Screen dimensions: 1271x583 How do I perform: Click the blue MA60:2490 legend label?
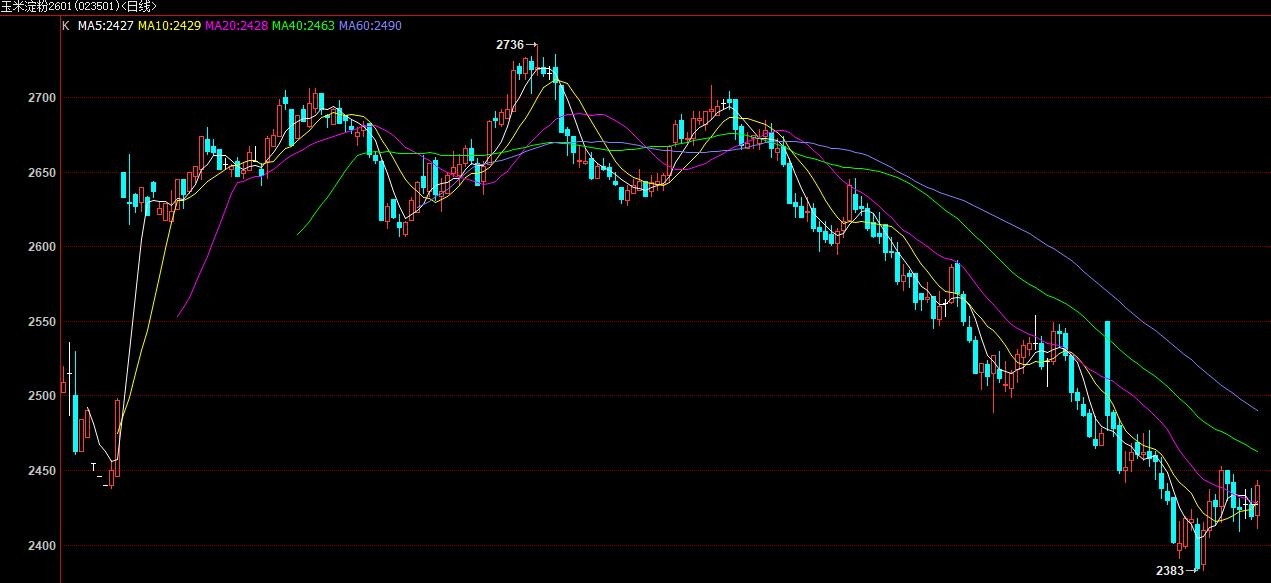[369, 25]
